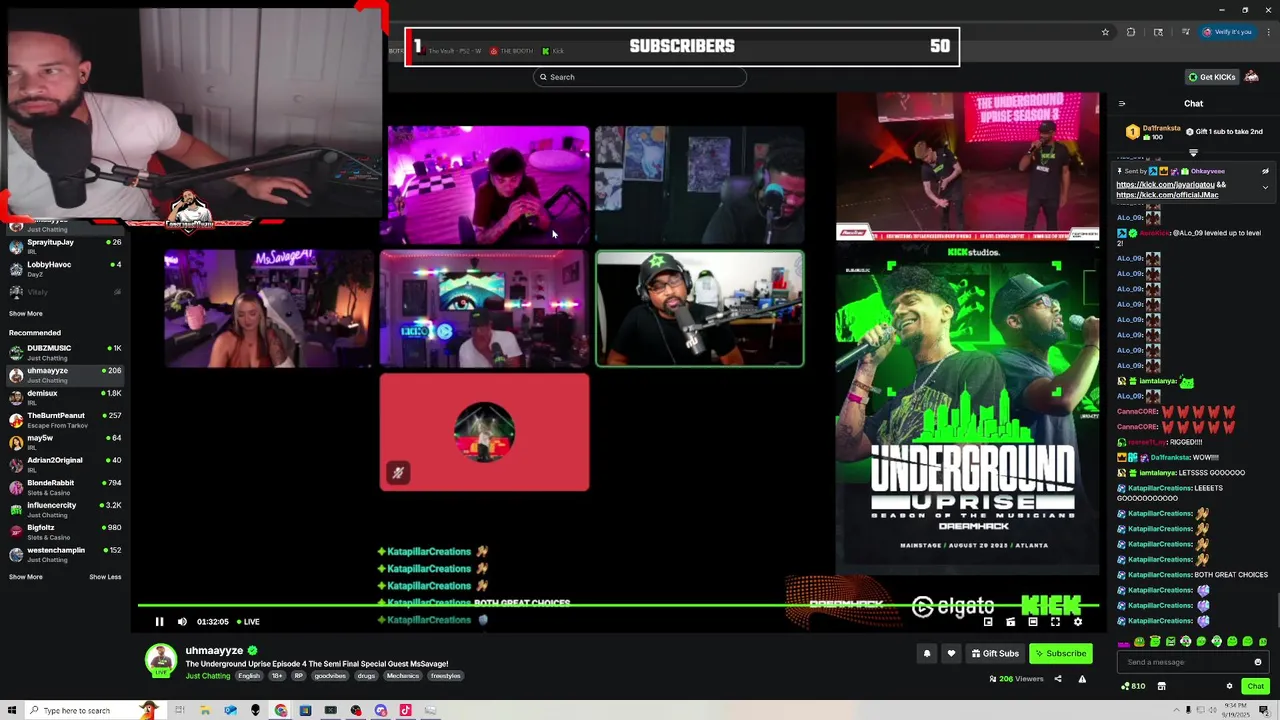1280x720 pixels.
Task: Open LobbyHavoc channel in sidebar
Action: [65, 269]
